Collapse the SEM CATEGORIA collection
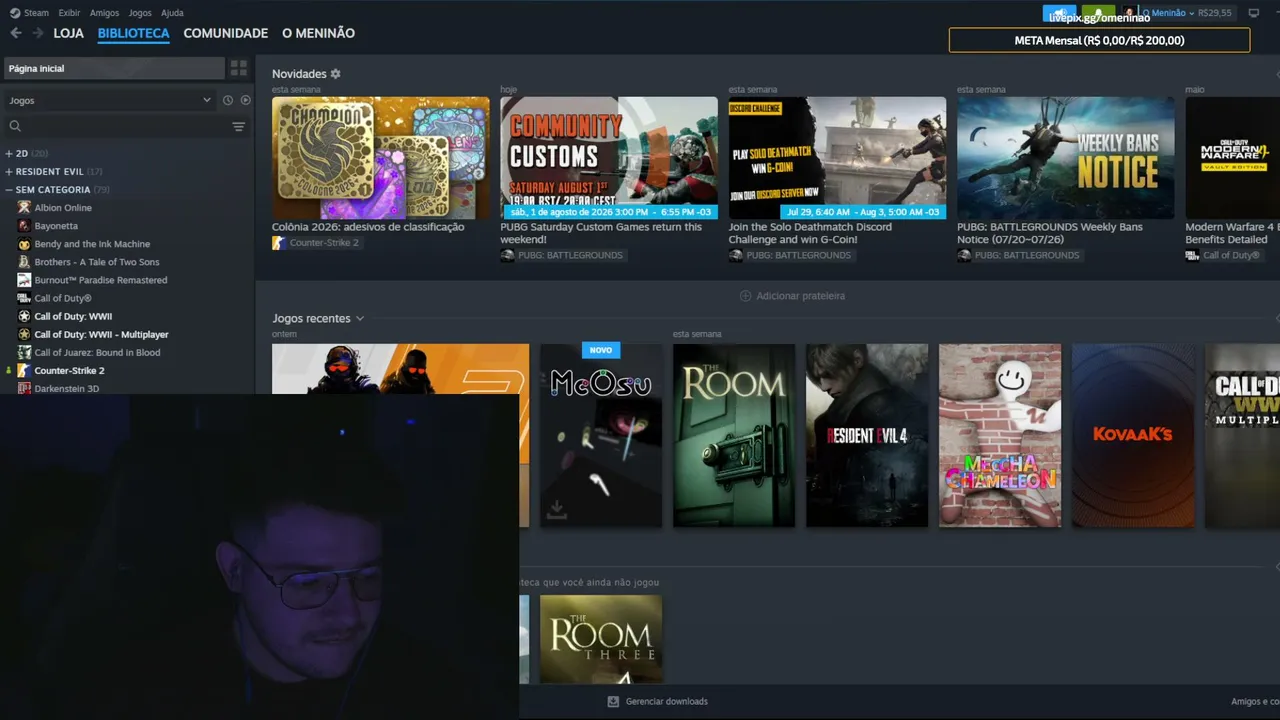This screenshot has width=1280, height=720. coord(9,190)
